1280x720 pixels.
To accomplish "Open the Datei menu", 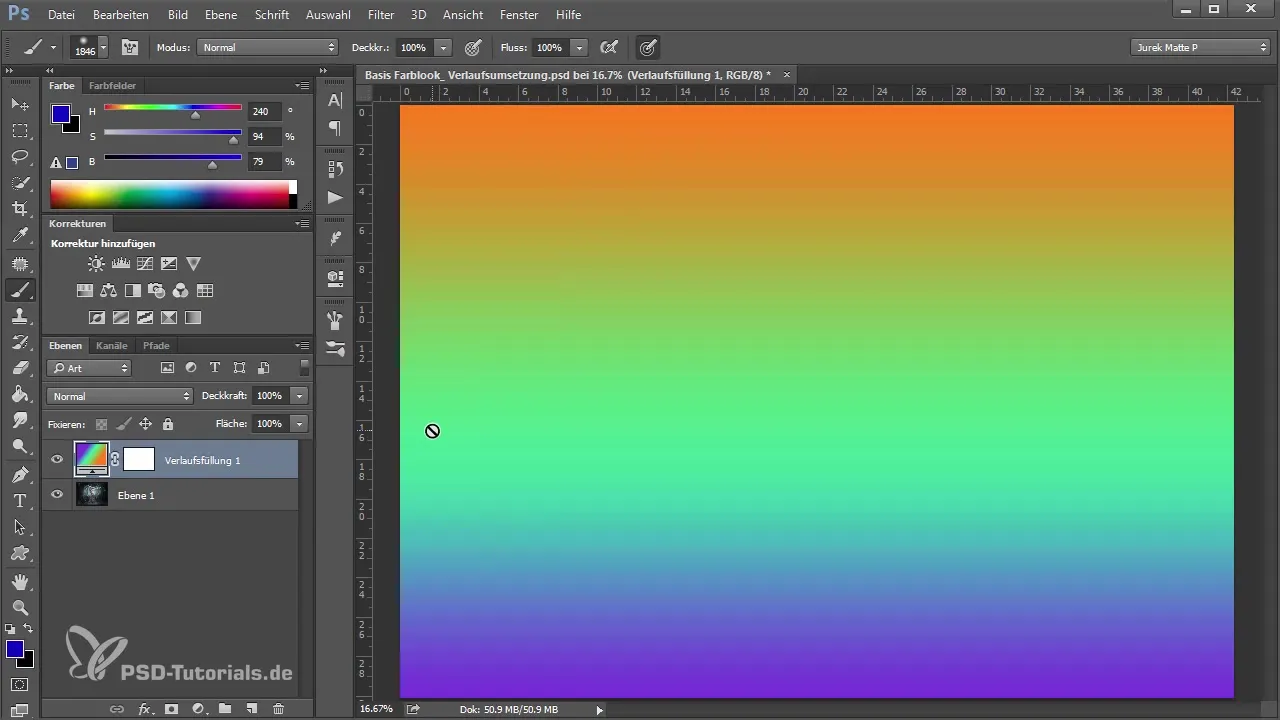I will pos(61,15).
